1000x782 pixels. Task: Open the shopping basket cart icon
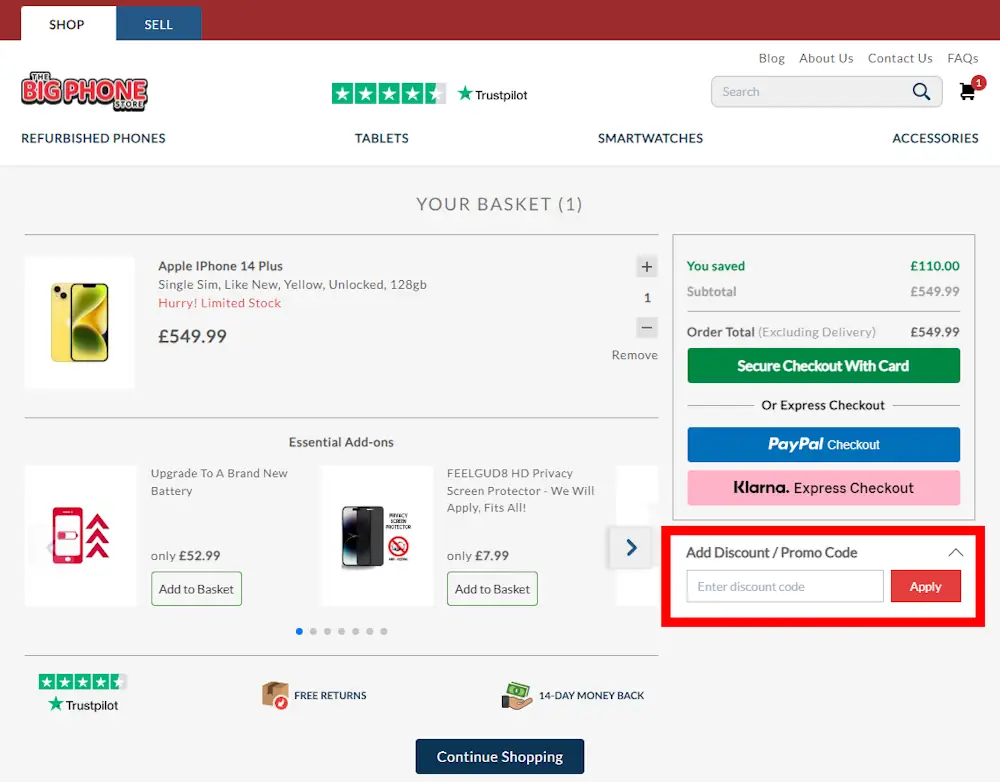[967, 91]
